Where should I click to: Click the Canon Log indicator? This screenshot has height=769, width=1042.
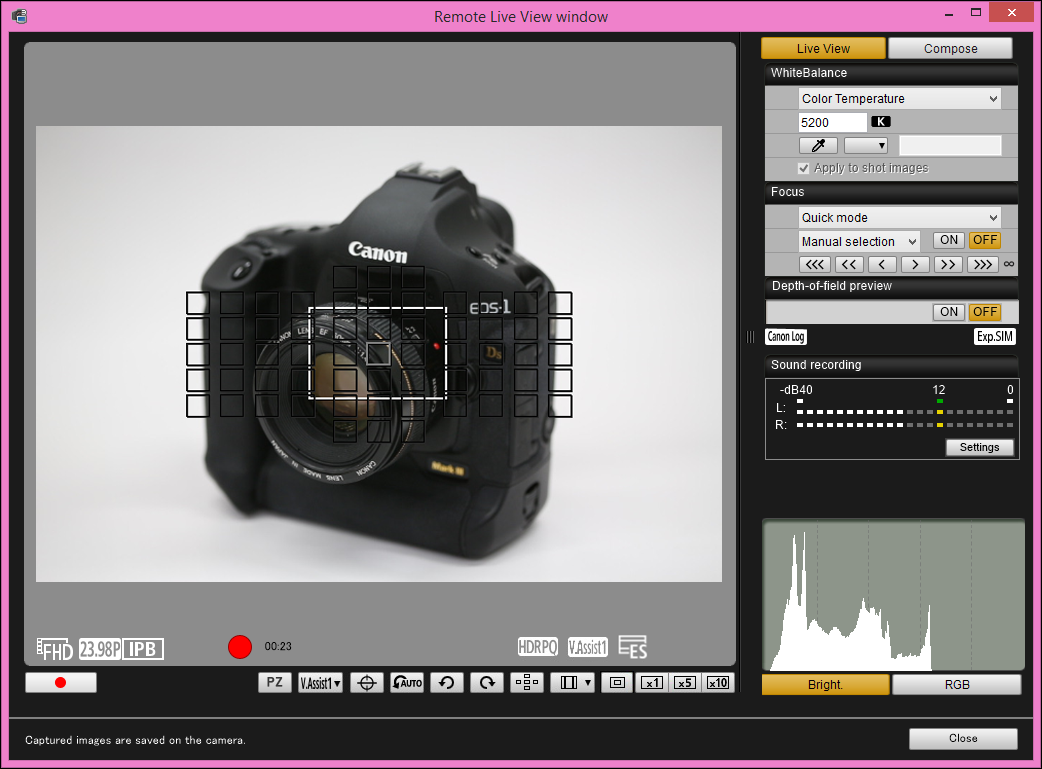(785, 336)
